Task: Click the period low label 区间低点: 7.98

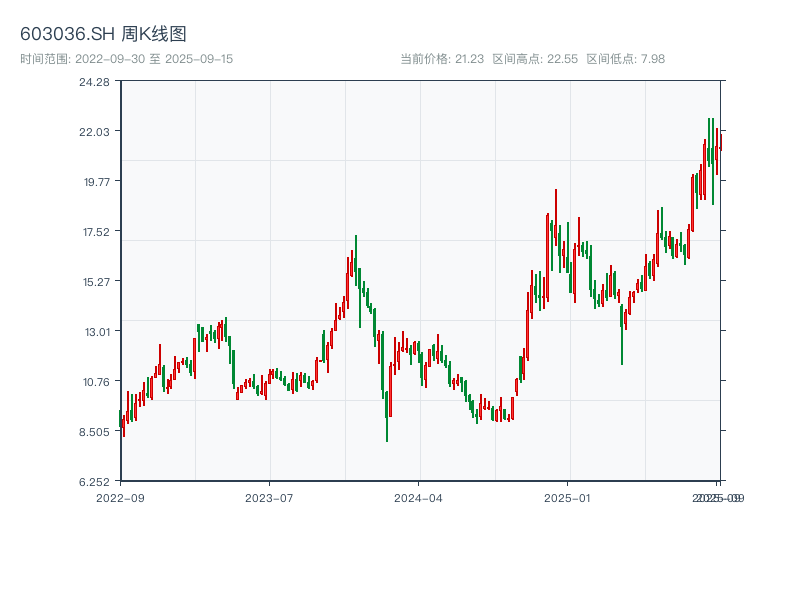Action: 626,59
